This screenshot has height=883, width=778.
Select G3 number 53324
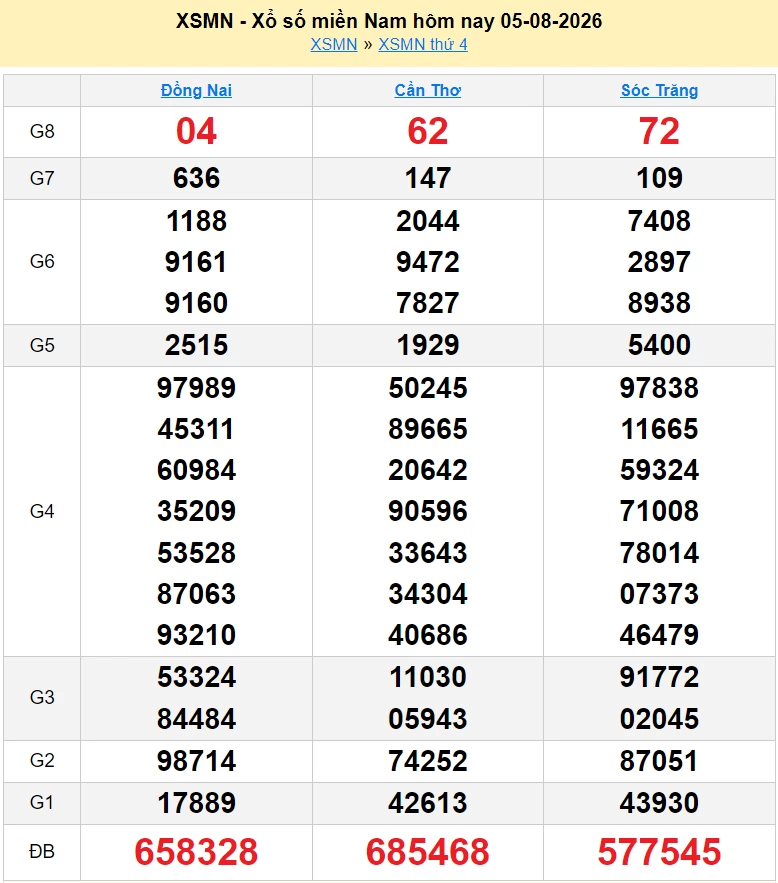[196, 677]
